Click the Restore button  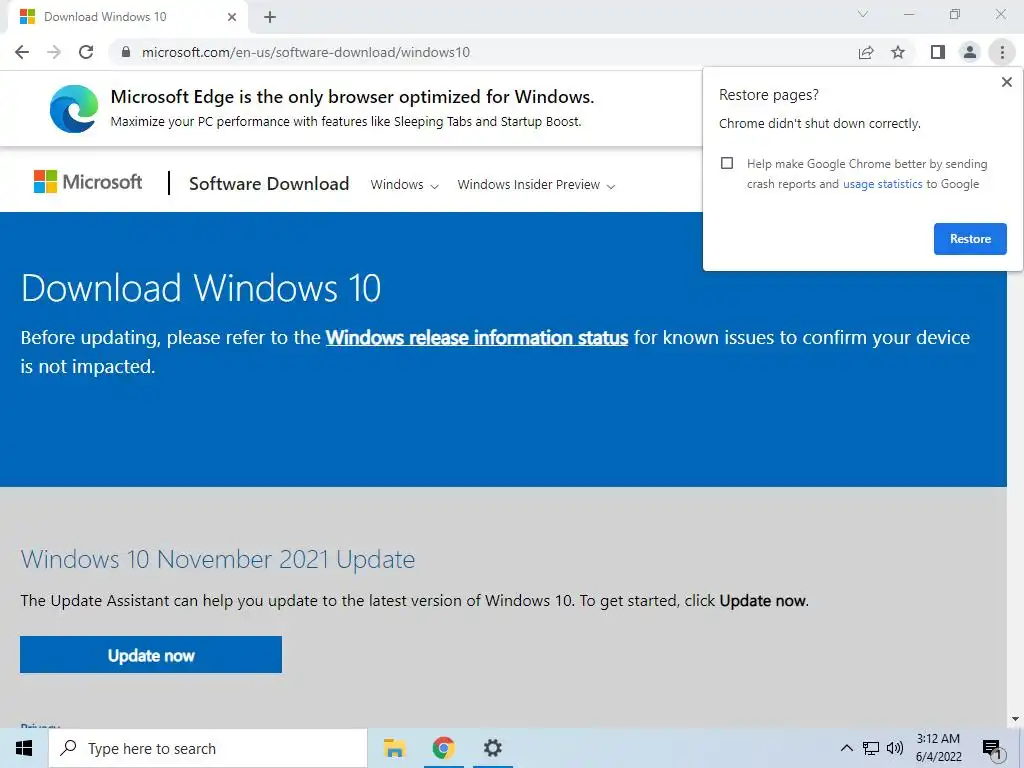970,239
